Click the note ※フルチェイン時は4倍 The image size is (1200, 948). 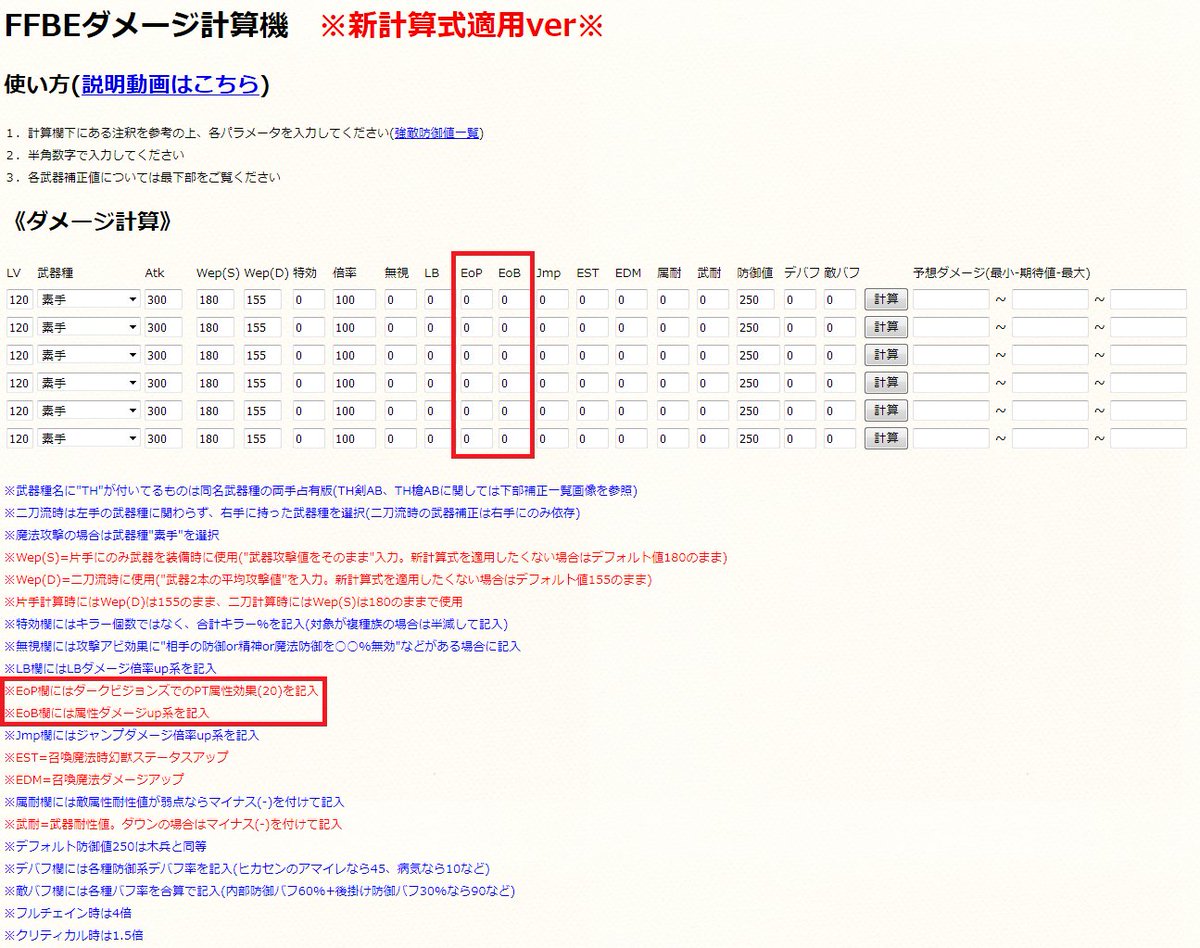click(x=67, y=913)
